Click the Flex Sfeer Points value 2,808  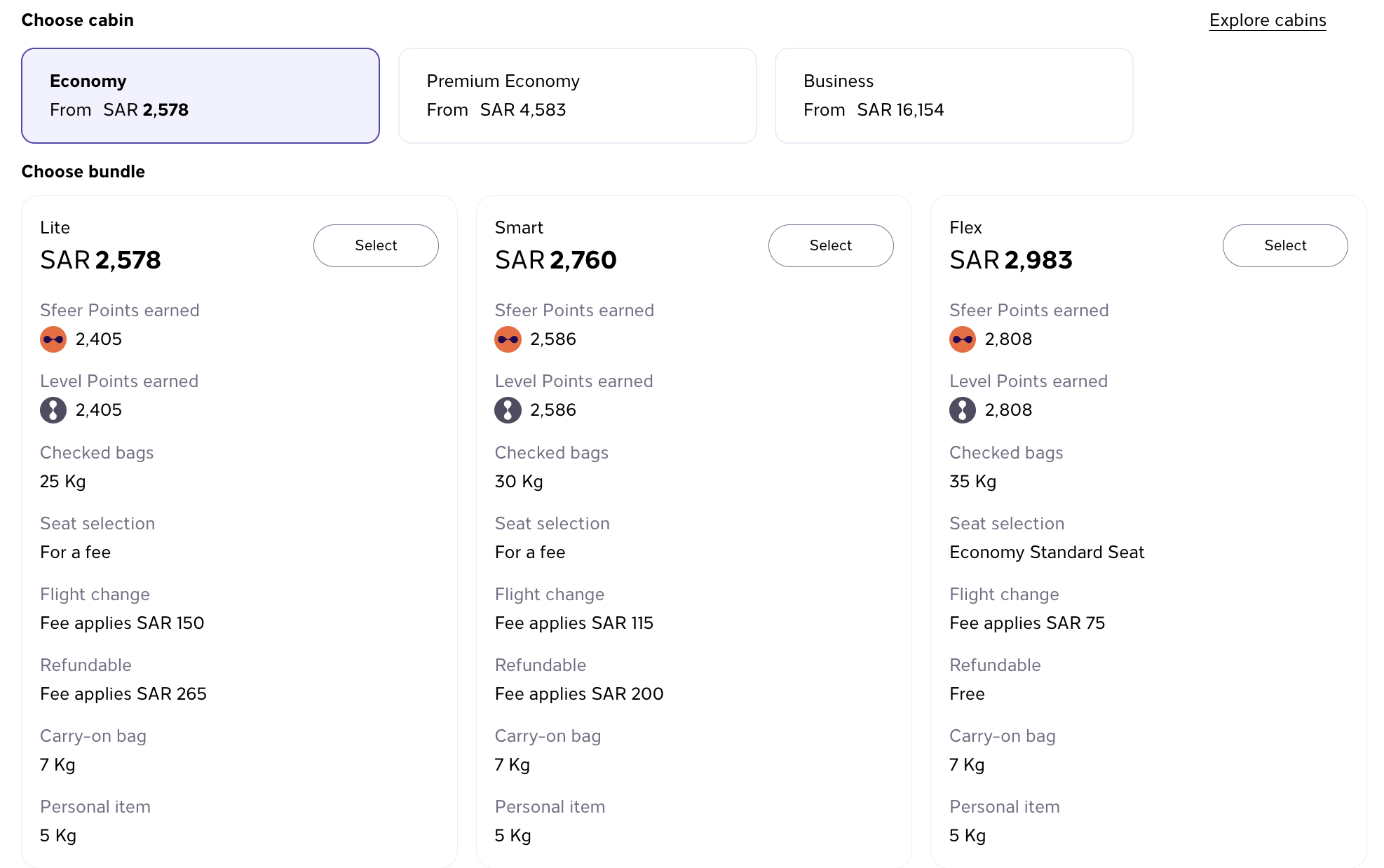pyautogui.click(x=1008, y=339)
